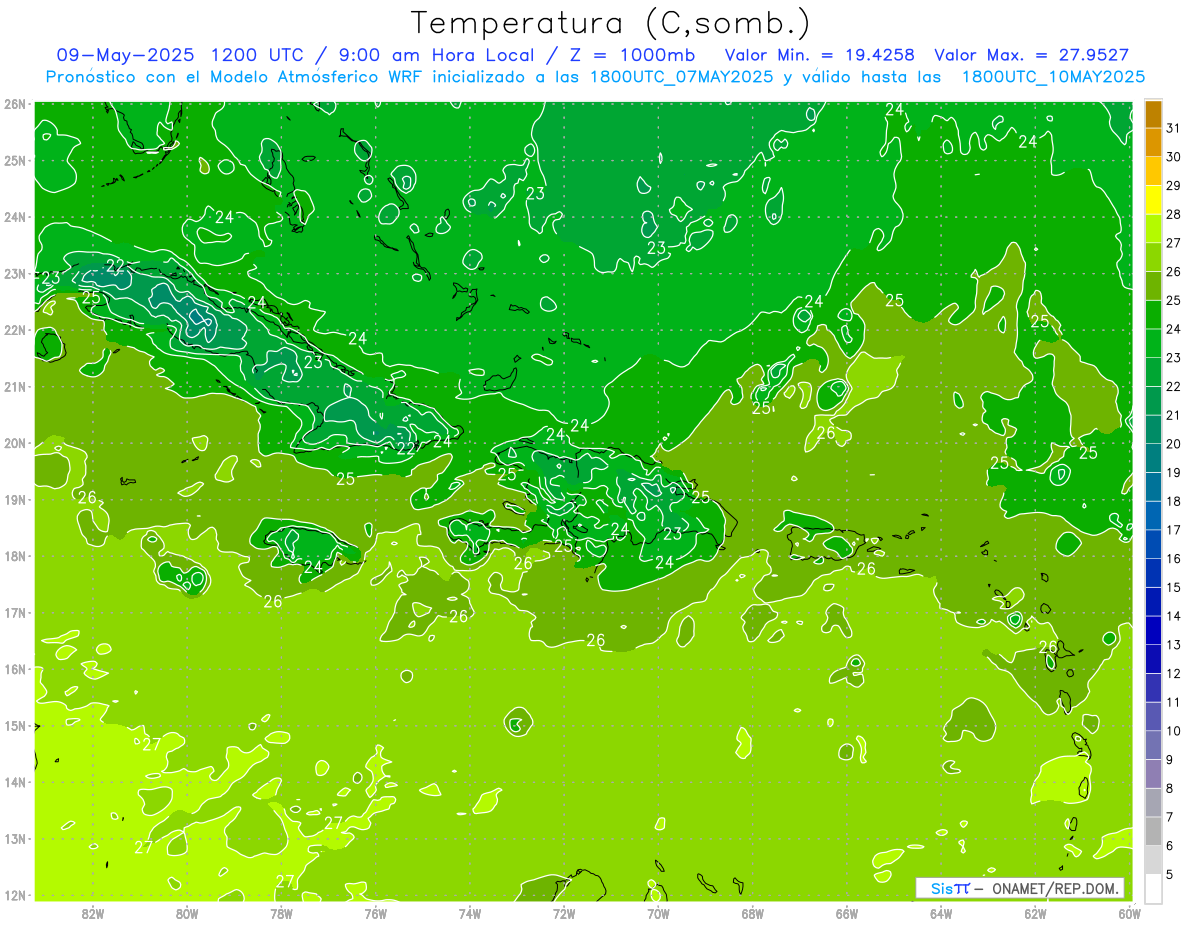The width and height of the screenshot is (1200, 927).
Task: Click the '70W' longitude axis label
Action: (658, 913)
